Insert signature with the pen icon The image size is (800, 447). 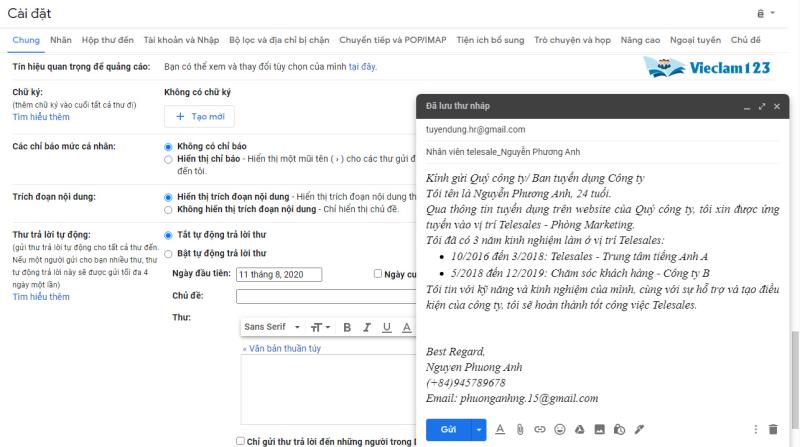[639, 430]
